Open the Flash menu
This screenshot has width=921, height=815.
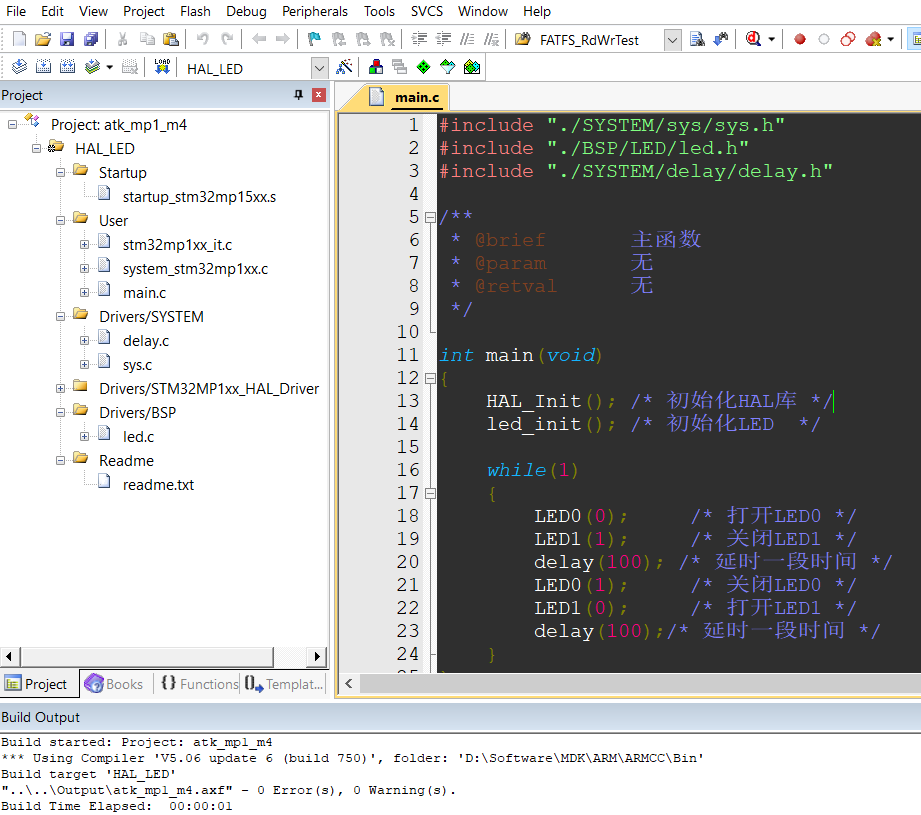[x=195, y=11]
